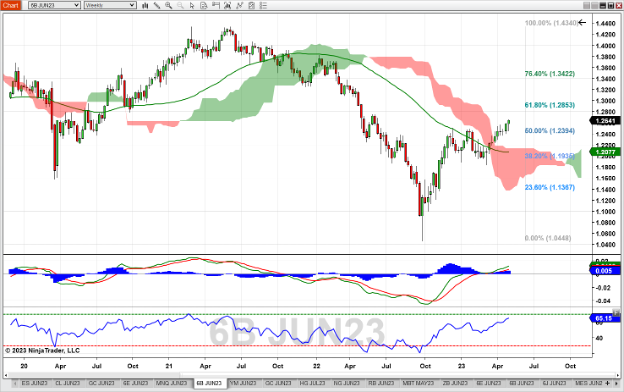Click the second grey window control button

coord(595,5)
